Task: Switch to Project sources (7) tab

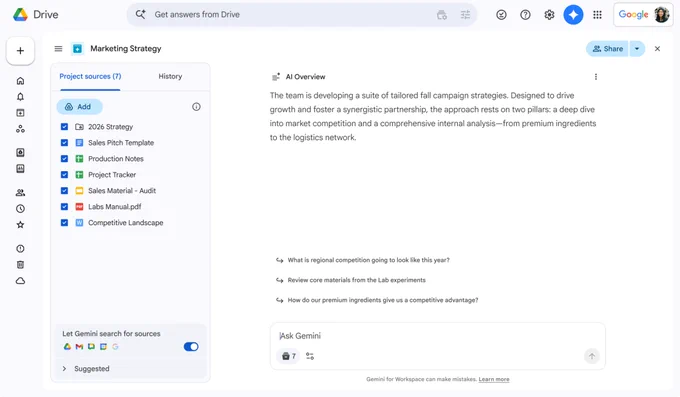Action: pos(90,76)
